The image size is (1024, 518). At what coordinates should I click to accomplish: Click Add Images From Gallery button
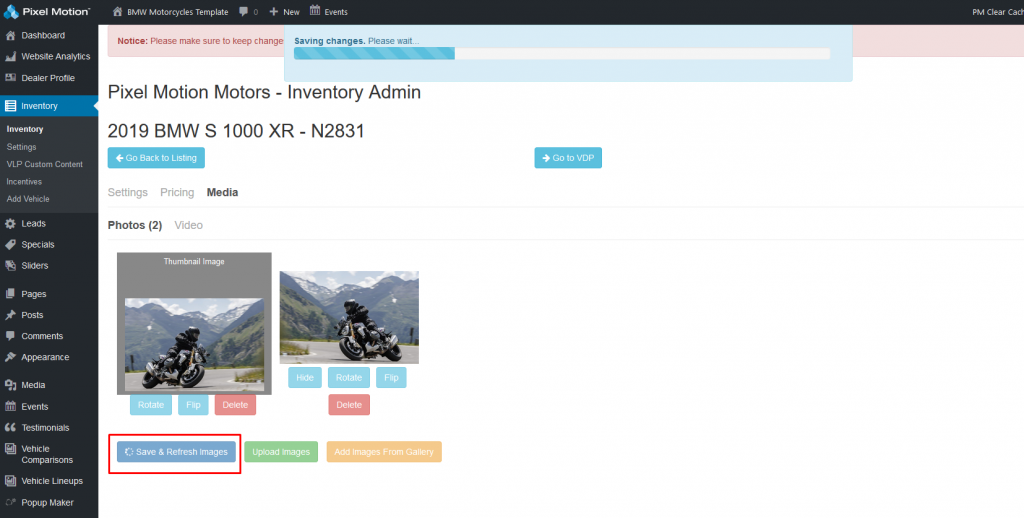pyautogui.click(x=384, y=452)
